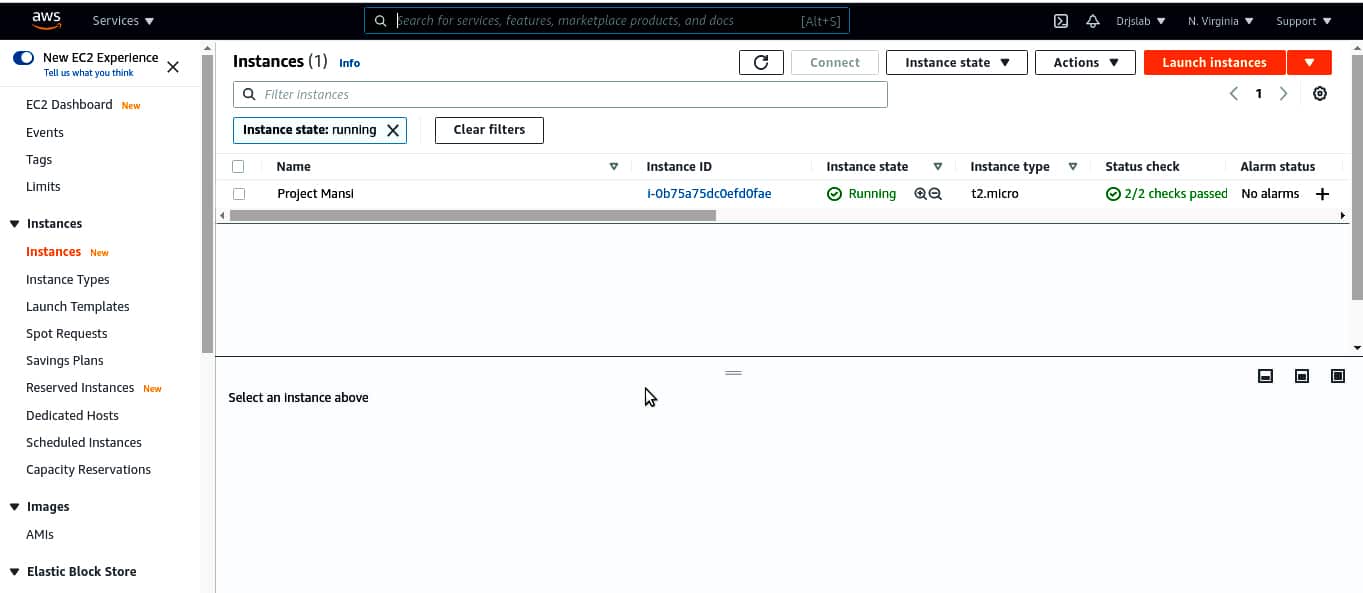Maximize details panel using the rightmost layout icon
Image resolution: width=1363 pixels, height=593 pixels.
click(1338, 376)
